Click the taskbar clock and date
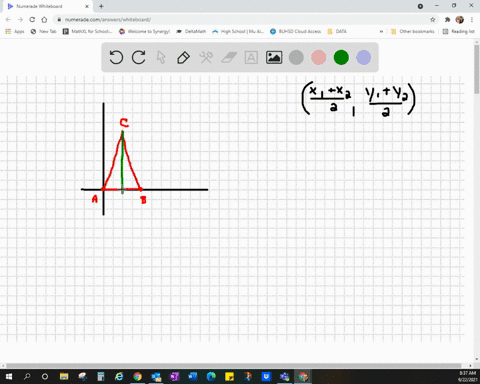Image resolution: width=480 pixels, height=384 pixels. click(467, 377)
